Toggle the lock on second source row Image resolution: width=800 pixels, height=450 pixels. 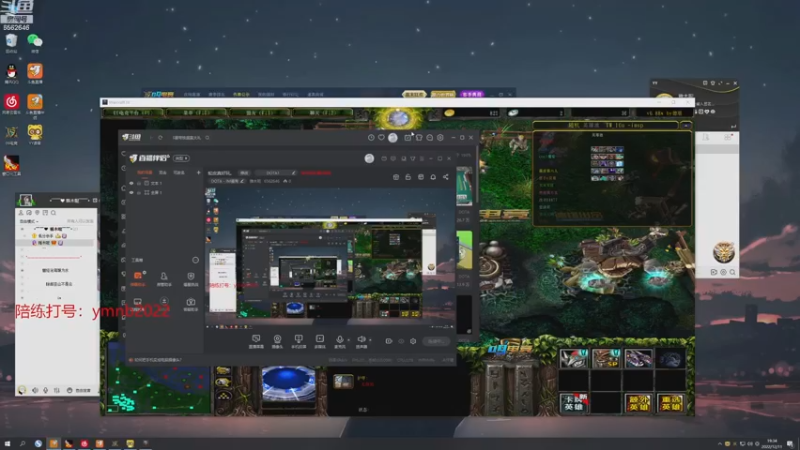pos(139,193)
